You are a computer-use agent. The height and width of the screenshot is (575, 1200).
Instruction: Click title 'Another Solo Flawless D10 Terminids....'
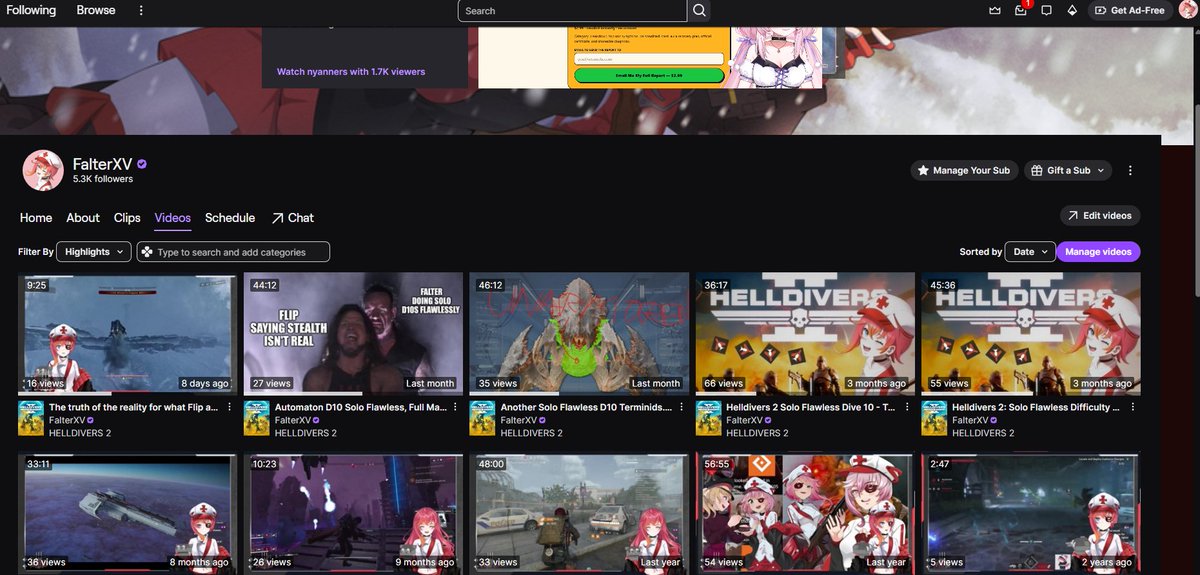coord(585,407)
